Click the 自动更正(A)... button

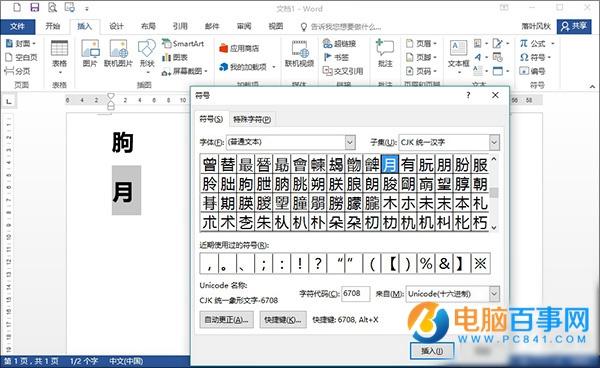pyautogui.click(x=227, y=319)
